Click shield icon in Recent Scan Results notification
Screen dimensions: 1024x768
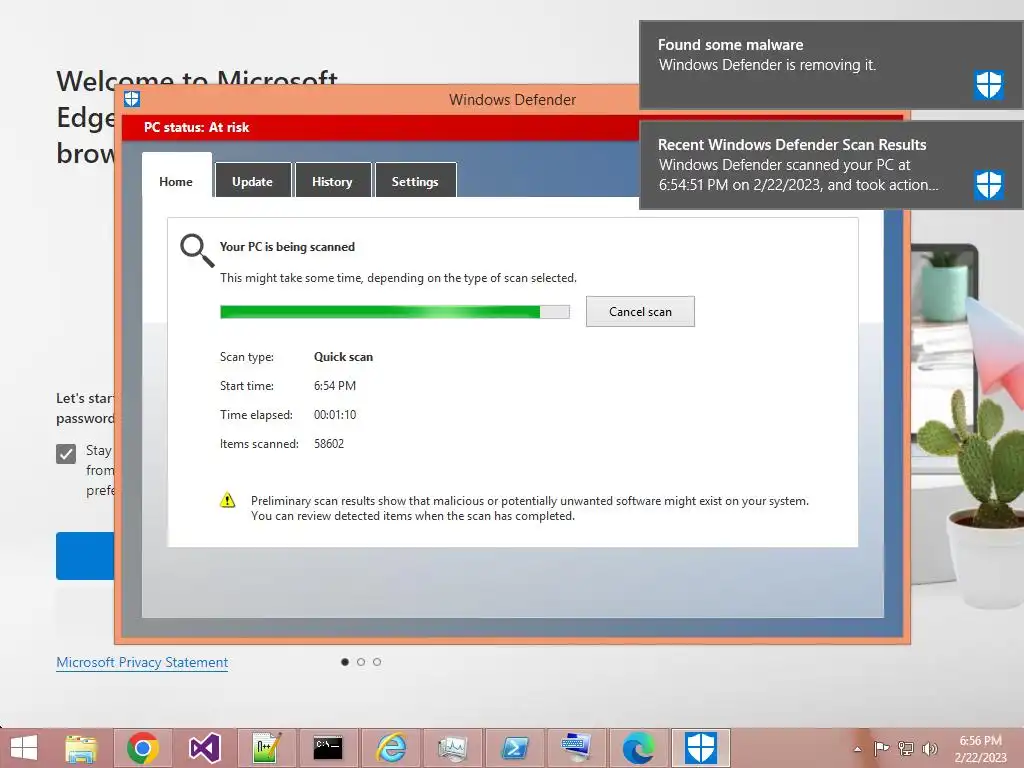coord(989,185)
